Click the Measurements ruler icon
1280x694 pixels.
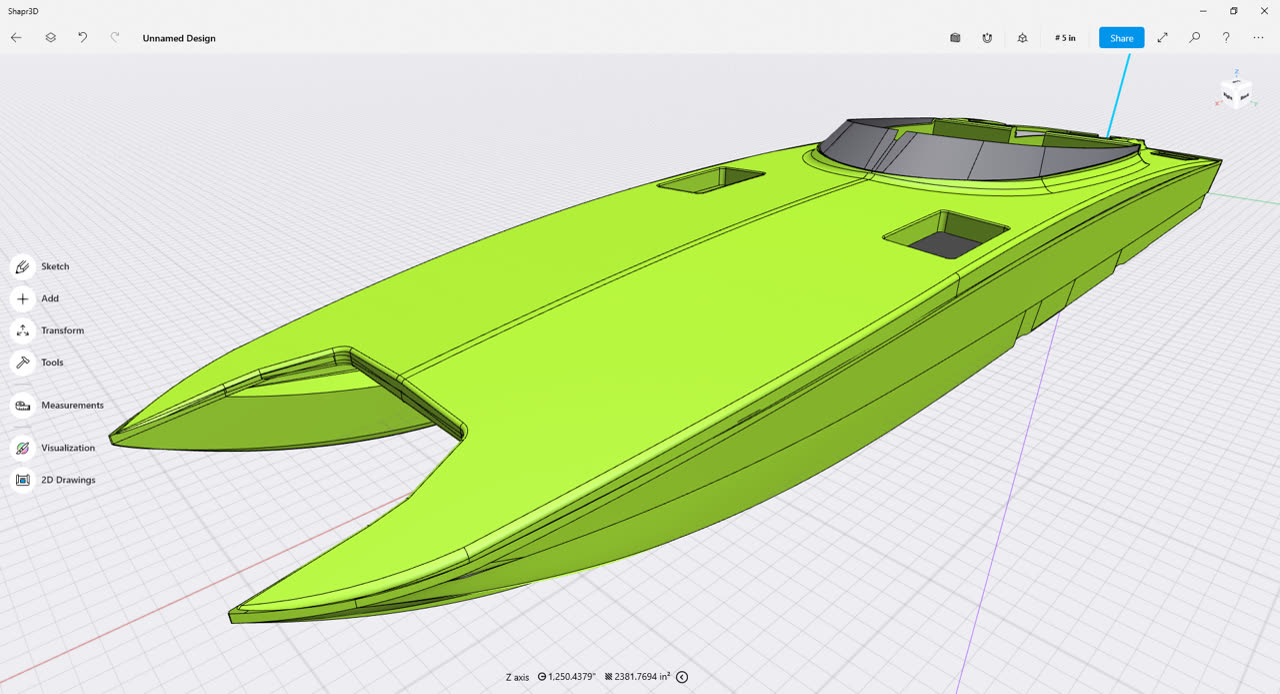[x=22, y=405]
